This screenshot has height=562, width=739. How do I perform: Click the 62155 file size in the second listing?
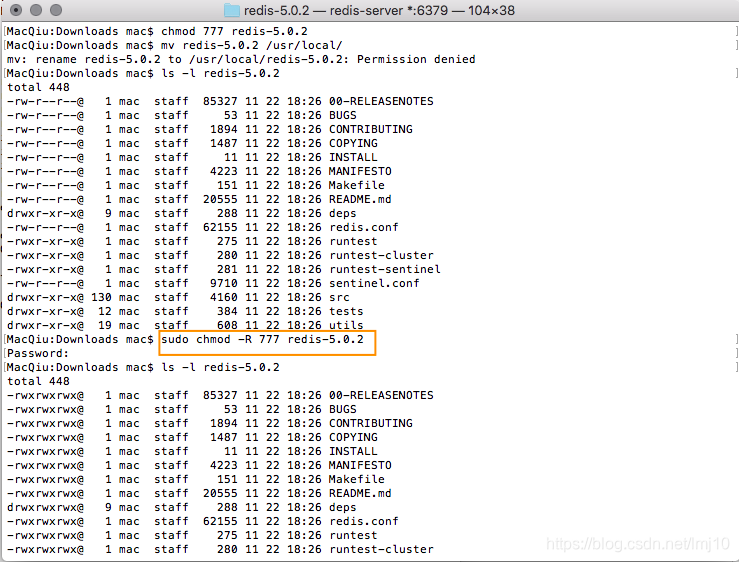[x=220, y=521]
